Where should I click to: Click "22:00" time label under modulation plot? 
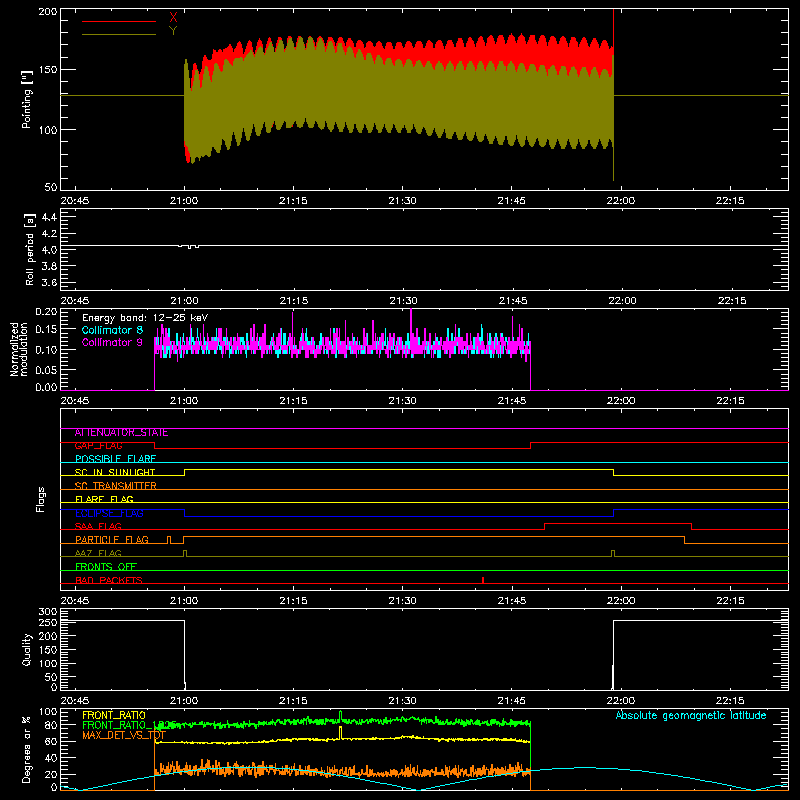621,401
